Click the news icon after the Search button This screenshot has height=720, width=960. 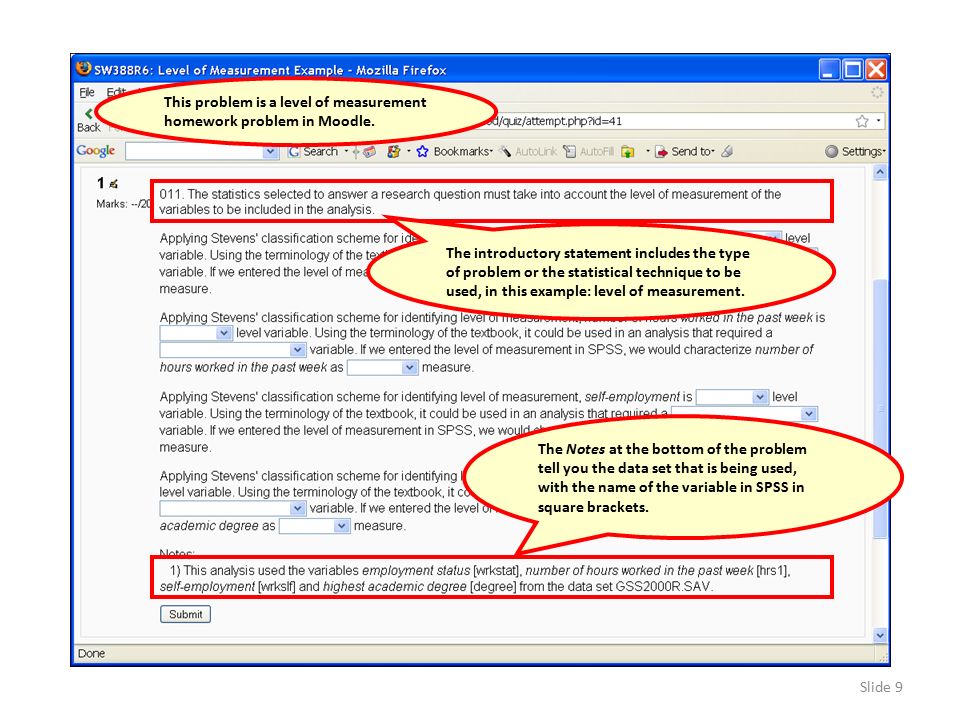click(369, 151)
